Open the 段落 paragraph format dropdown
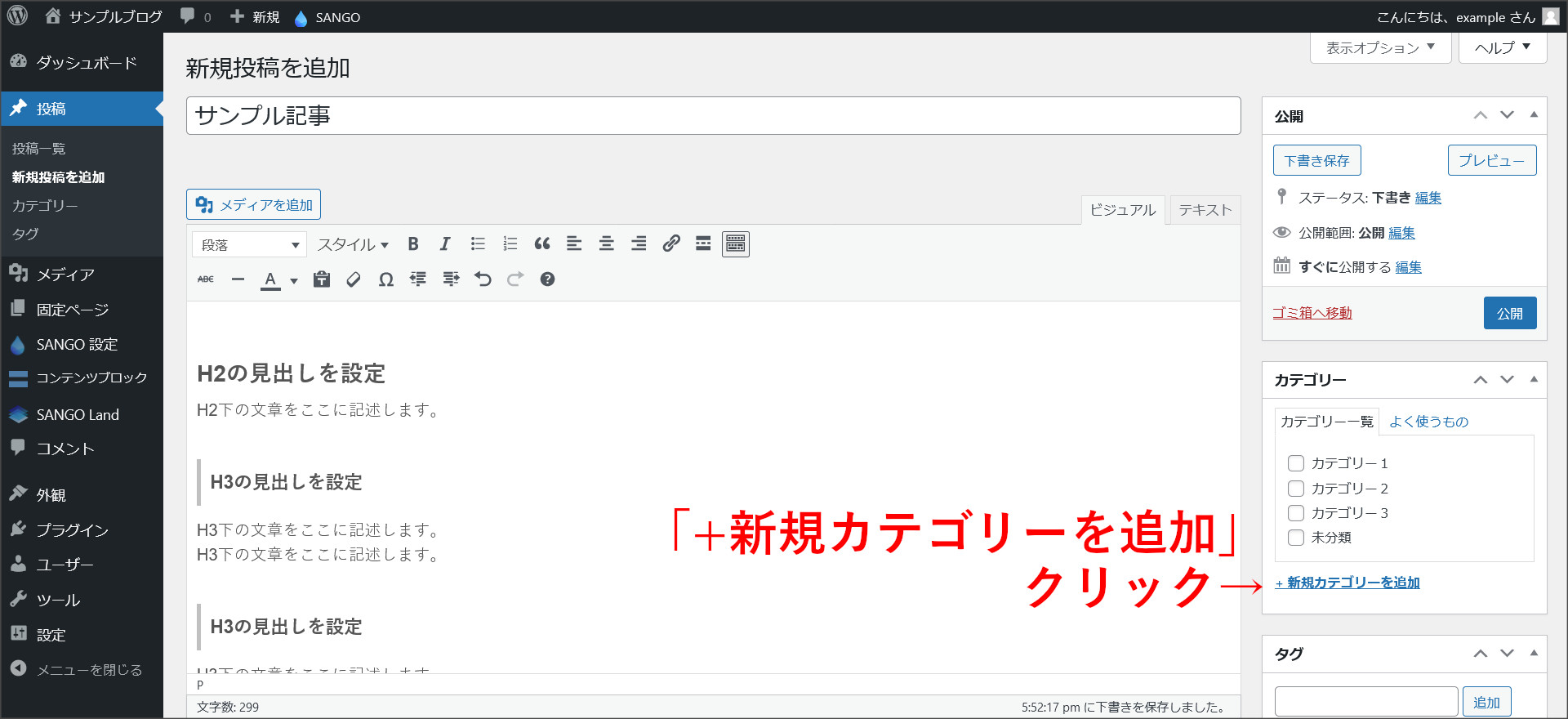This screenshot has width=1568, height=719. pyautogui.click(x=249, y=245)
